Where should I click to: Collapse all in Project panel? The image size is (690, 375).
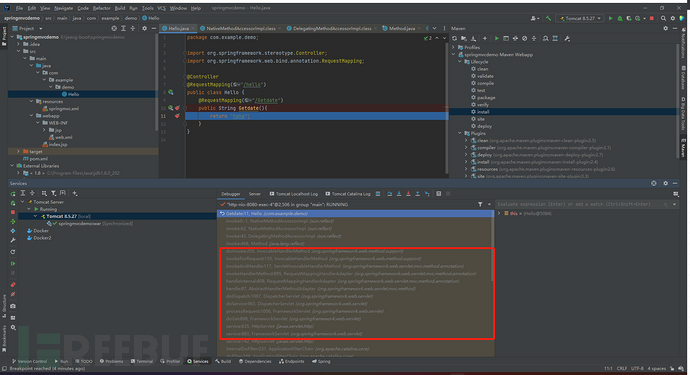point(133,28)
